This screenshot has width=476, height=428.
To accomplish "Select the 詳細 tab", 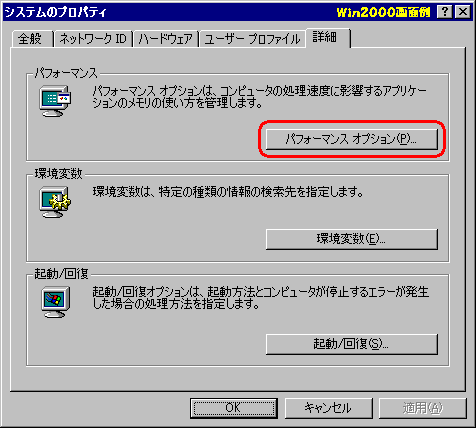I will (328, 38).
